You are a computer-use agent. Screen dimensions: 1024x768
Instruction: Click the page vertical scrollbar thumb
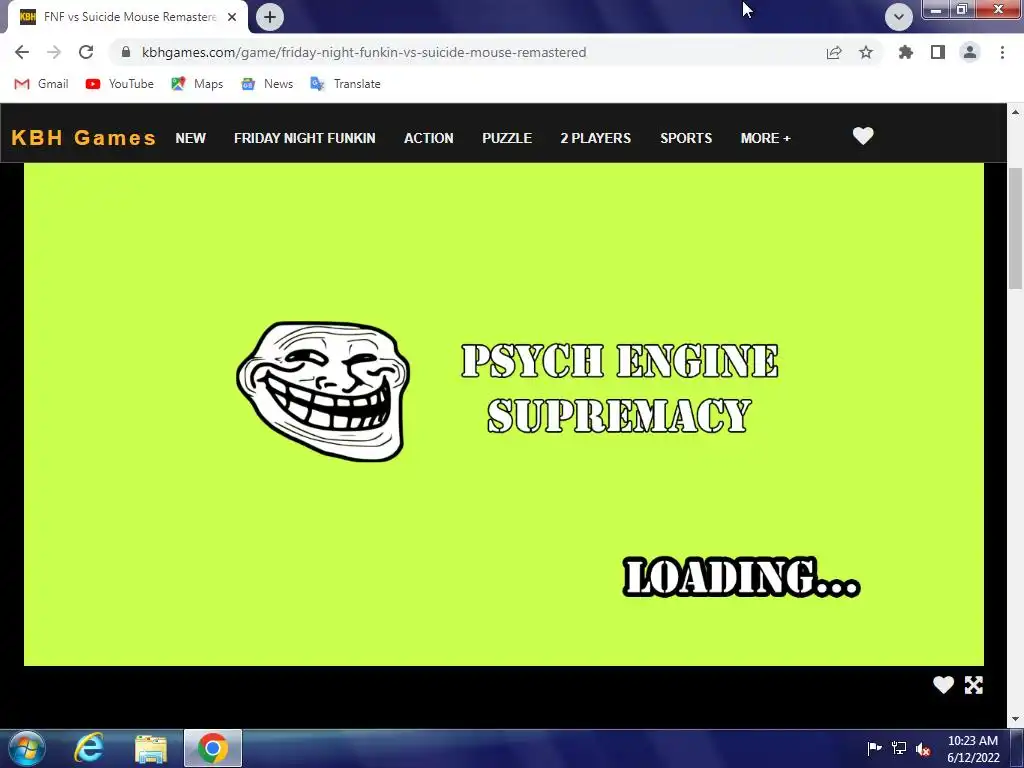point(1015,227)
